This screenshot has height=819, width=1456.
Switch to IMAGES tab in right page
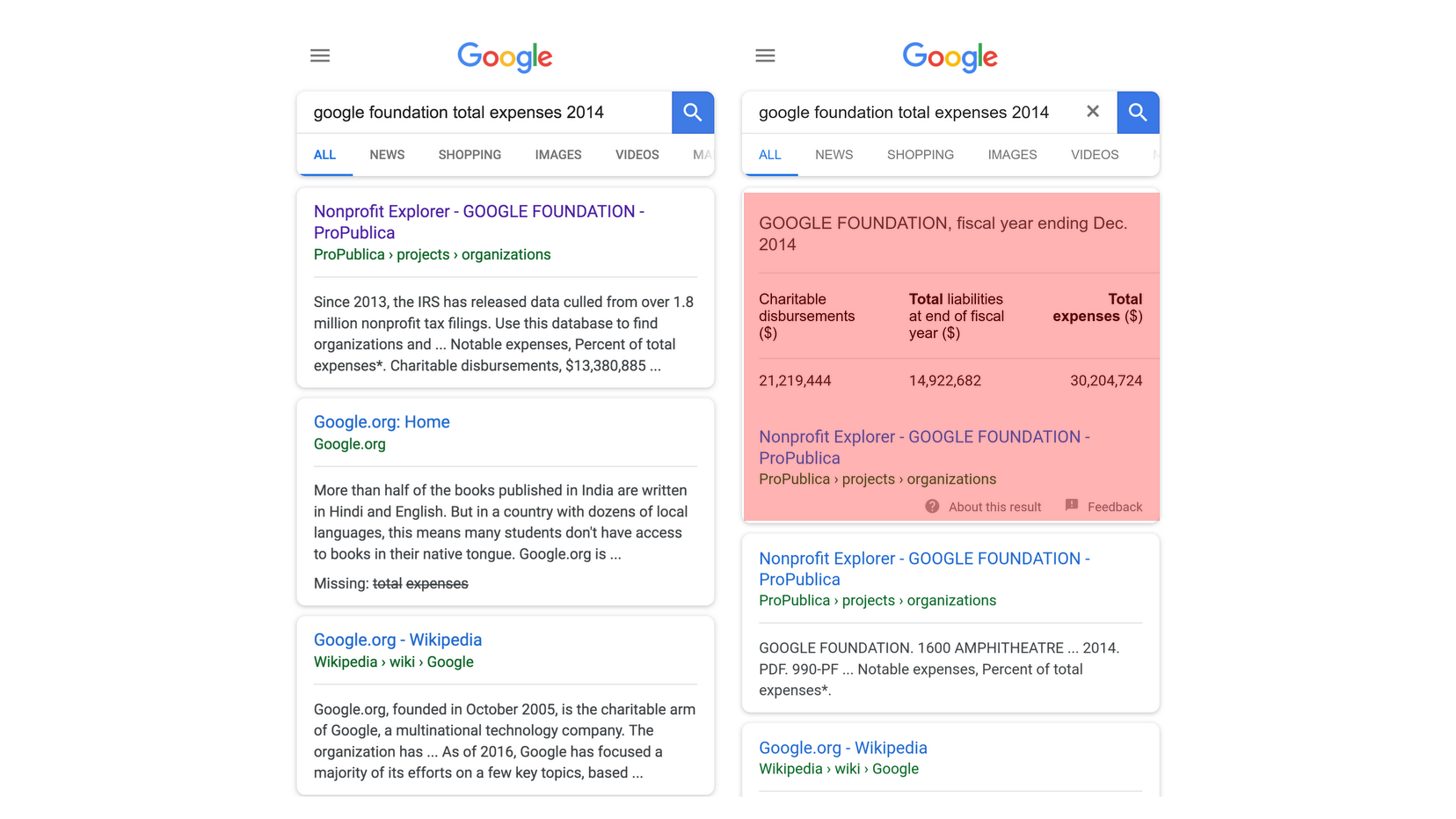pos(1012,155)
